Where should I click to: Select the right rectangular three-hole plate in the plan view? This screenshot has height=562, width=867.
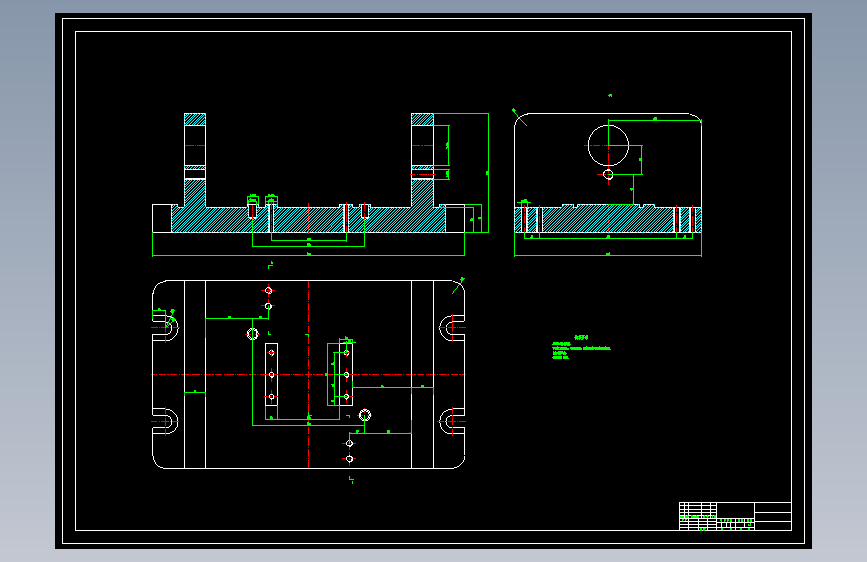point(346,374)
